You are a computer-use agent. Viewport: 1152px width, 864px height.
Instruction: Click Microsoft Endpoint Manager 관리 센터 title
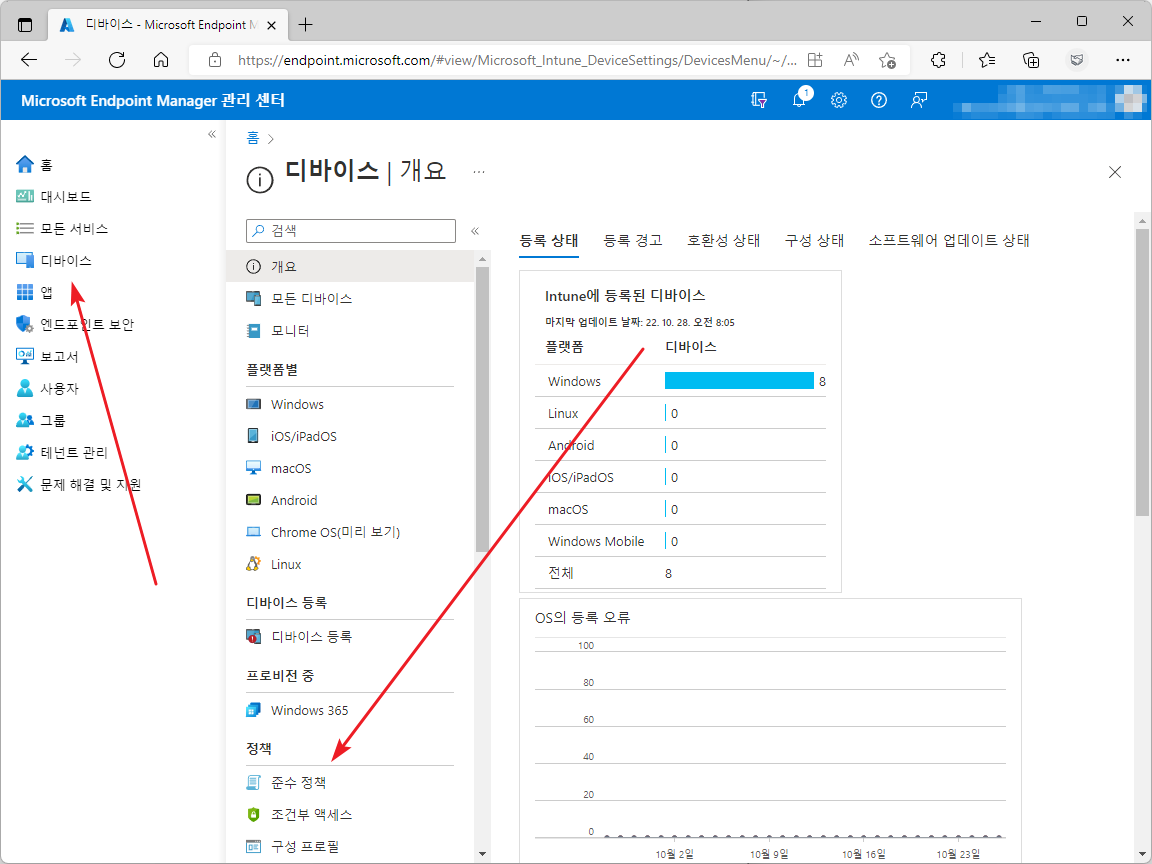tap(153, 100)
